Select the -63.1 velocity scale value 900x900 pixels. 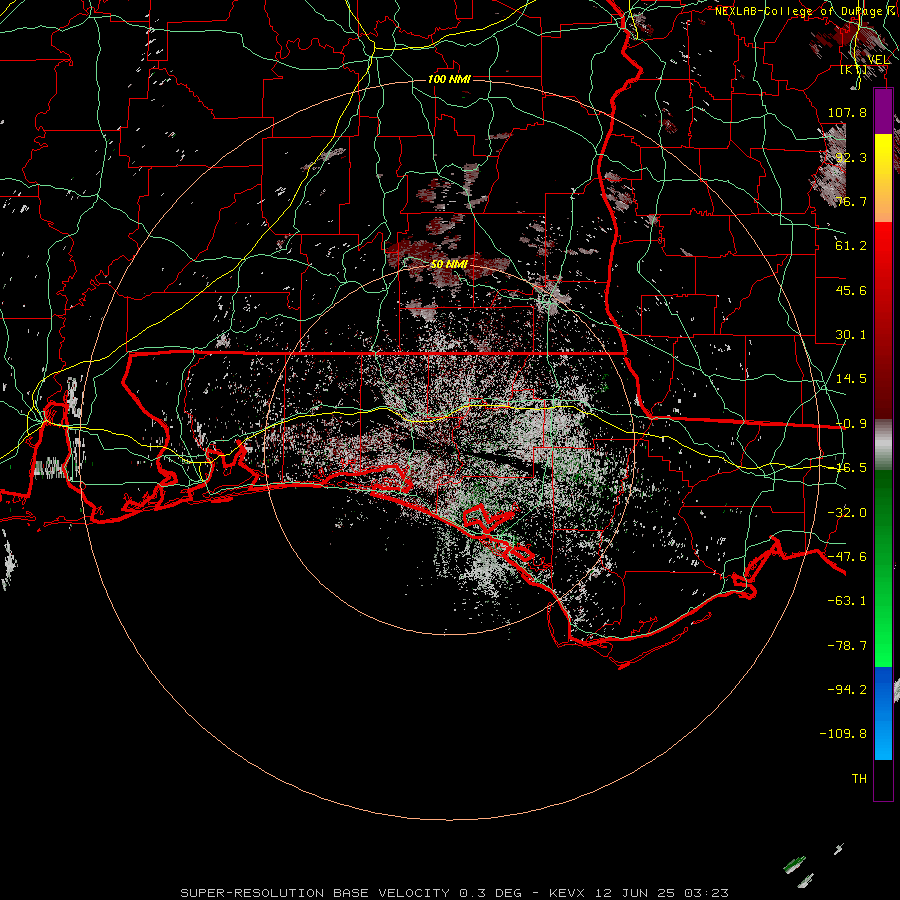pos(847,601)
